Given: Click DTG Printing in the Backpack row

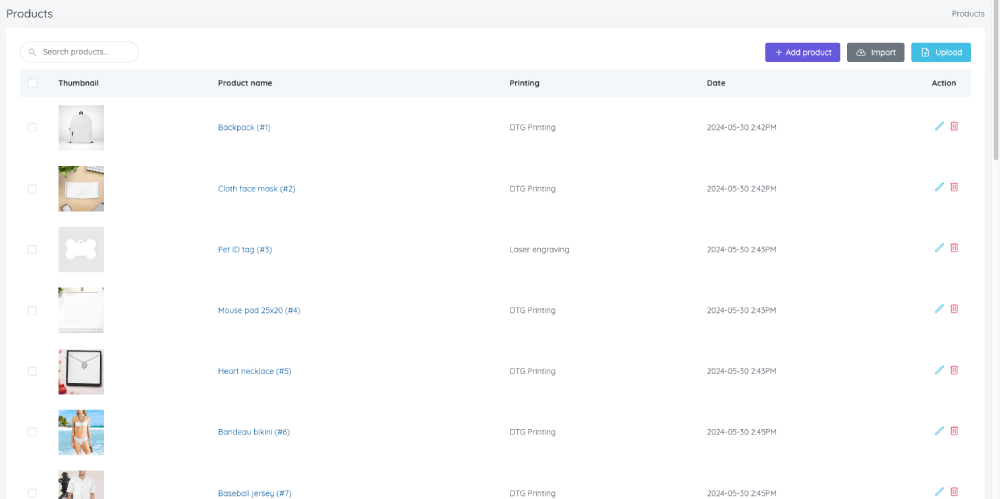Looking at the screenshot, I should pos(533,128).
